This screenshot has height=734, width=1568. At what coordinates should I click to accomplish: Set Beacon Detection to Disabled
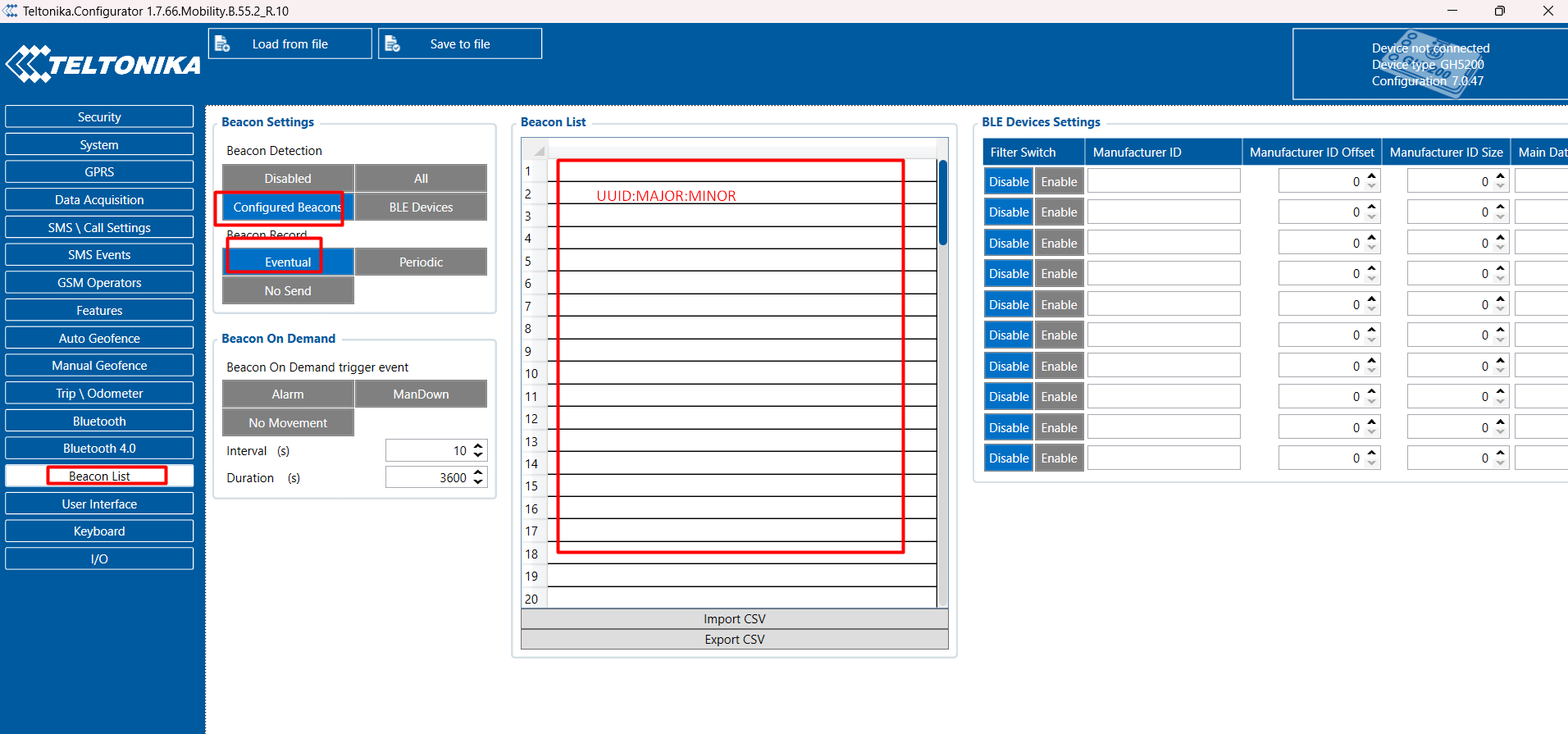tap(288, 178)
